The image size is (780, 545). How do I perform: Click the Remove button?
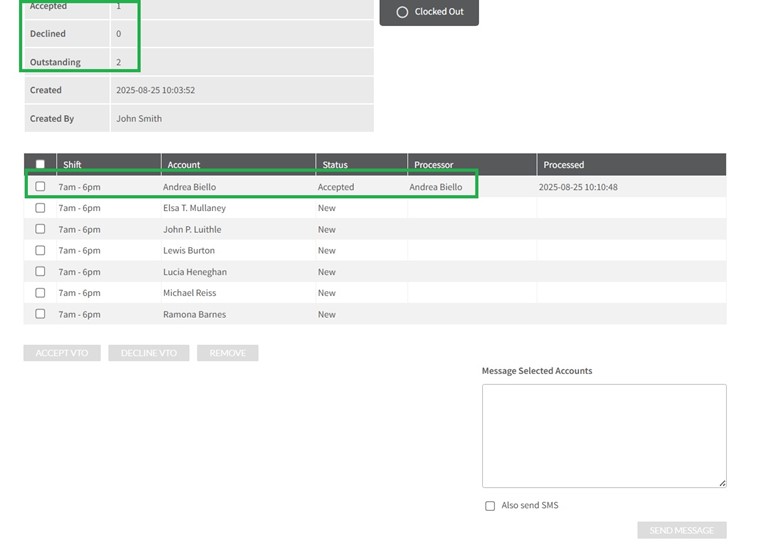(227, 353)
